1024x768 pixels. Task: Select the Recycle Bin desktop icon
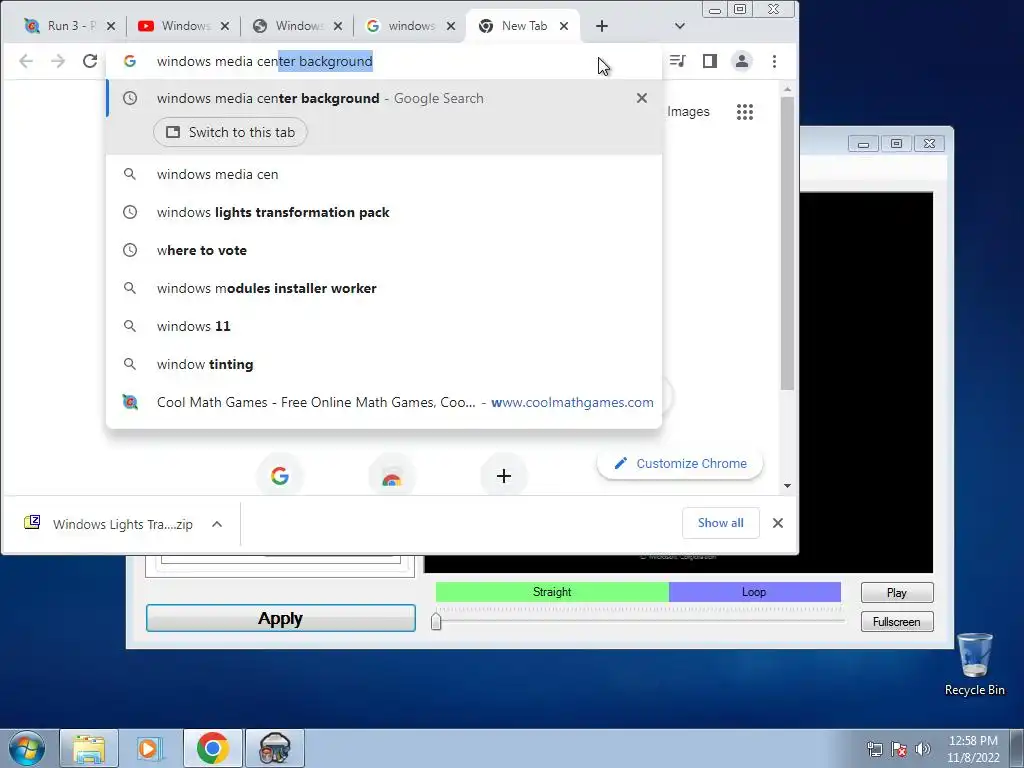click(x=974, y=665)
